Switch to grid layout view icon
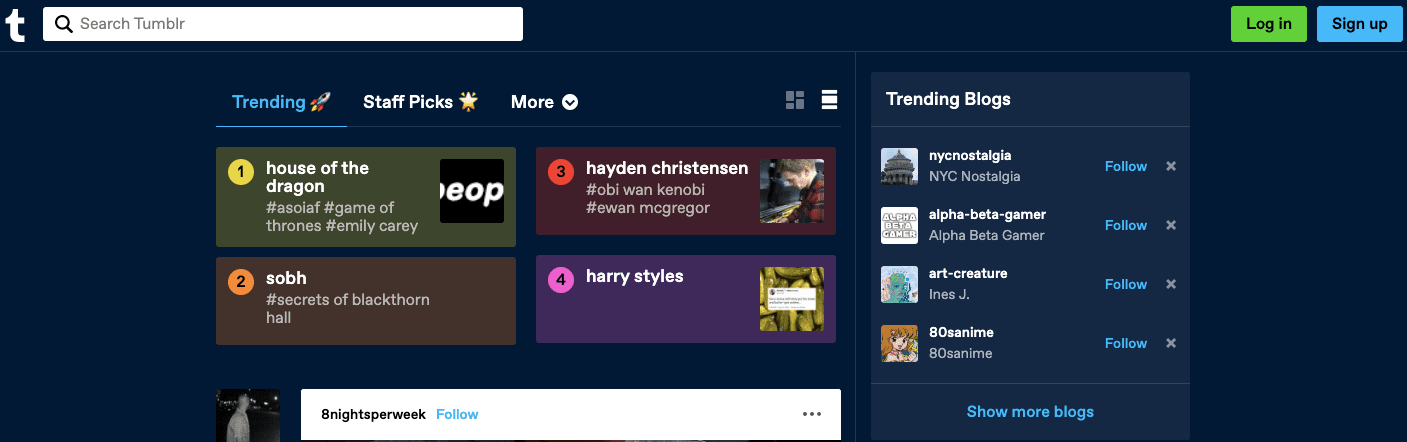The height and width of the screenshot is (442, 1407). point(795,100)
